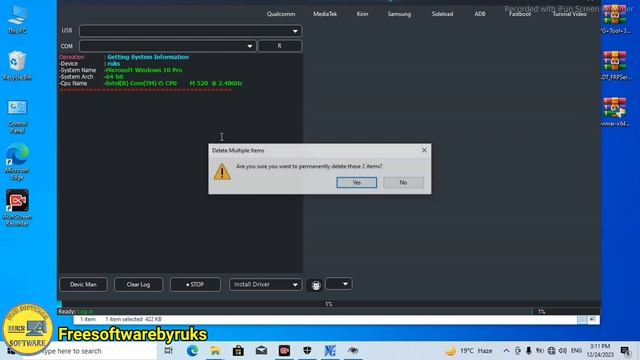Open the clock showing 3:11 PM
The width and height of the screenshot is (640, 360).
tap(600, 351)
